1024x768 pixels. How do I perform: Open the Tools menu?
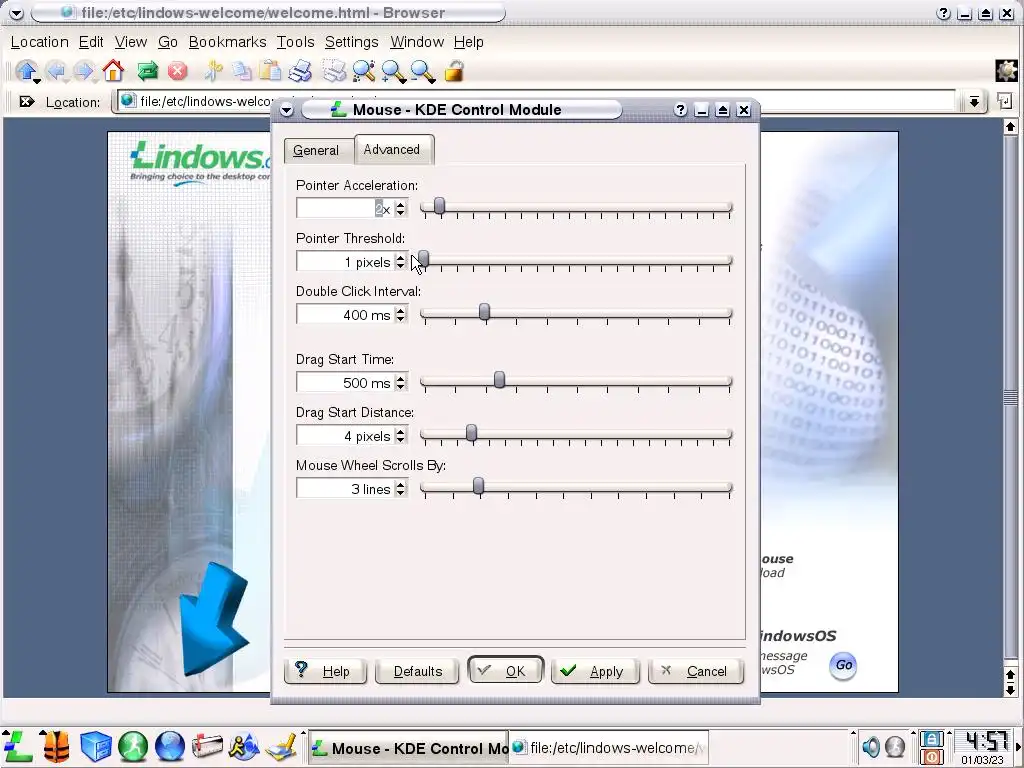295,42
